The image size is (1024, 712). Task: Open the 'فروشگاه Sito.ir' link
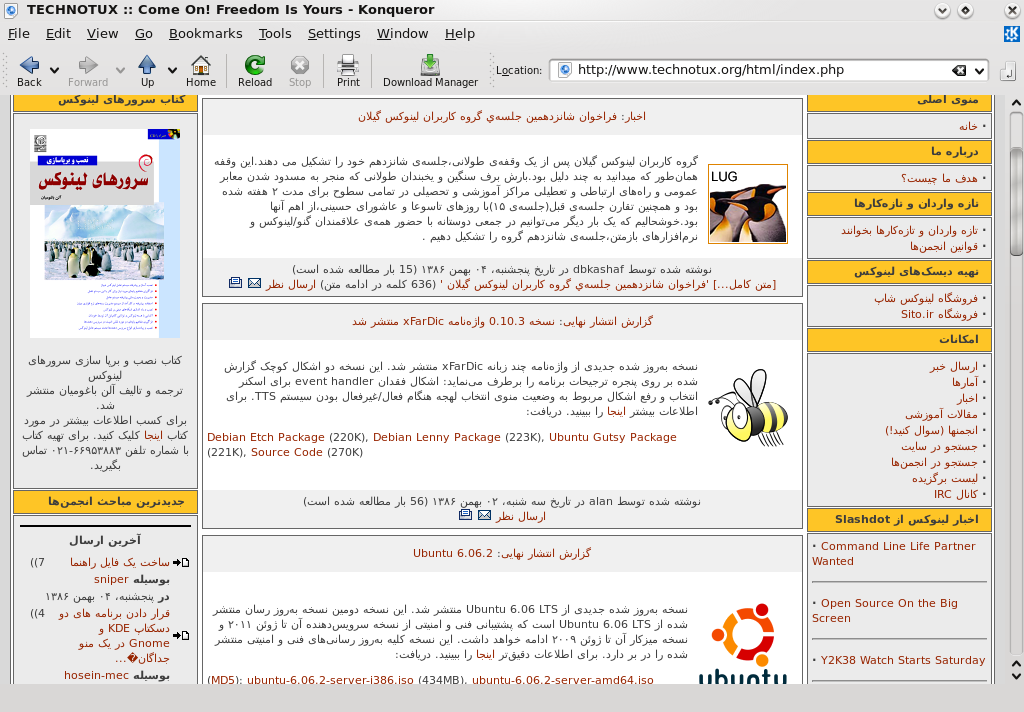pyautogui.click(x=940, y=314)
